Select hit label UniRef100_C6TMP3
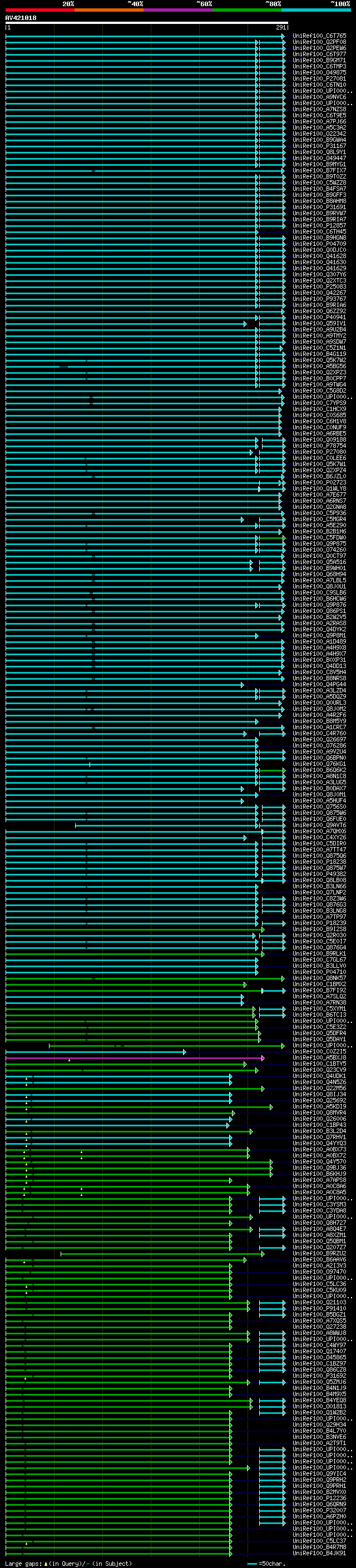 (x=319, y=66)
